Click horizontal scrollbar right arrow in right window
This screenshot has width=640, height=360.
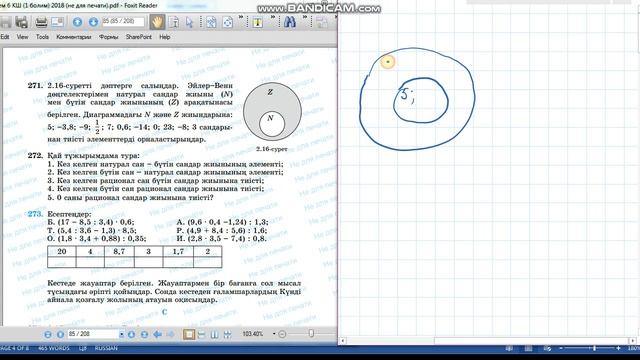click(633, 340)
